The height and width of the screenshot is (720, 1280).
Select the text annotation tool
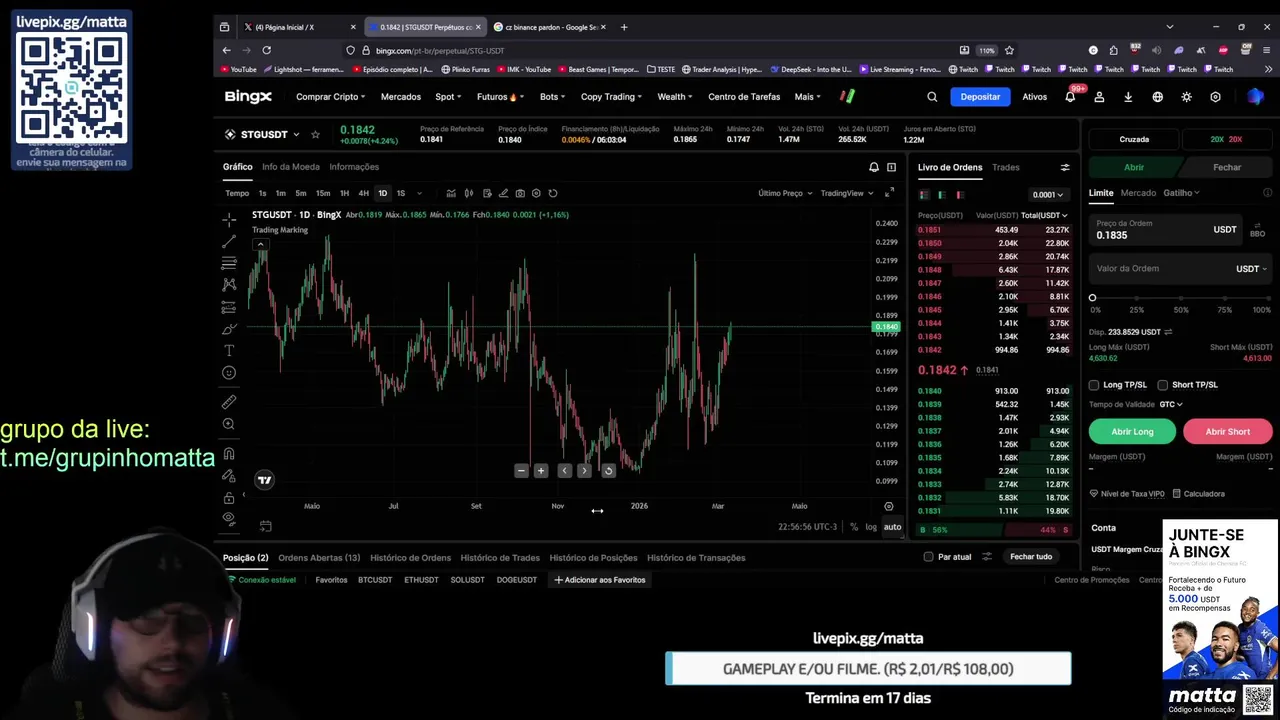tap(229, 351)
